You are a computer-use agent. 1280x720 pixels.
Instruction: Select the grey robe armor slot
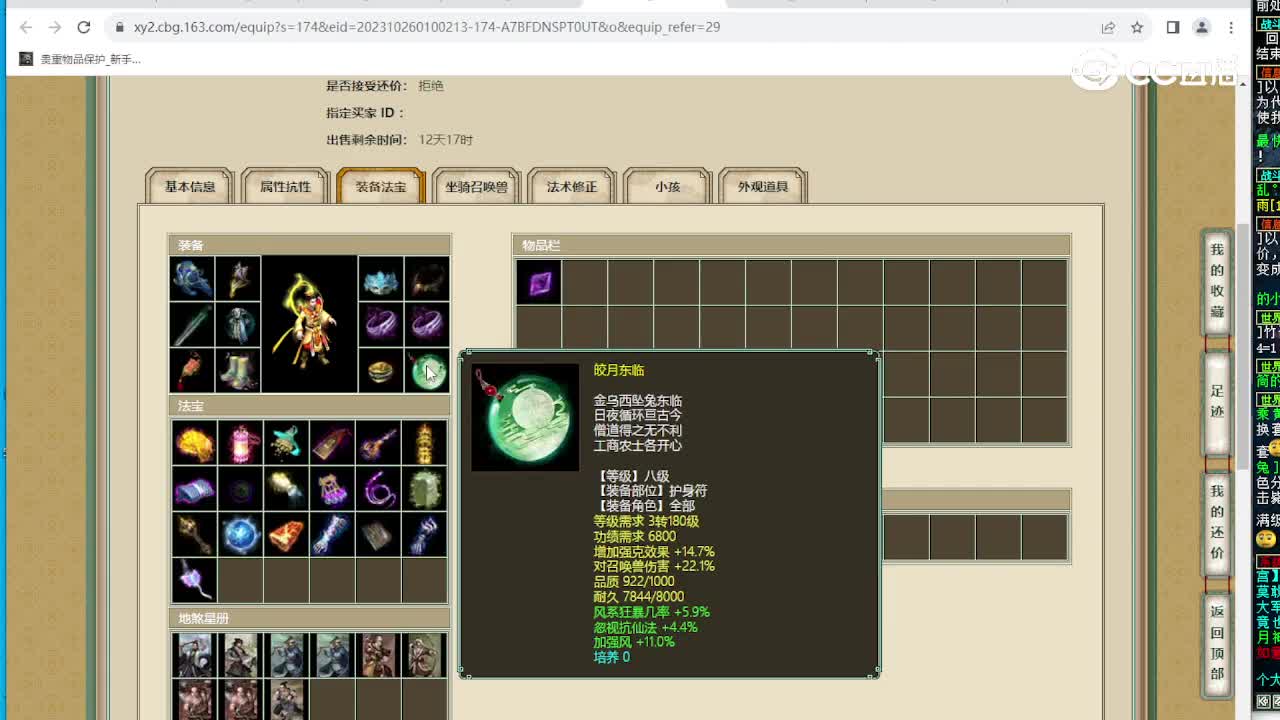pos(238,325)
